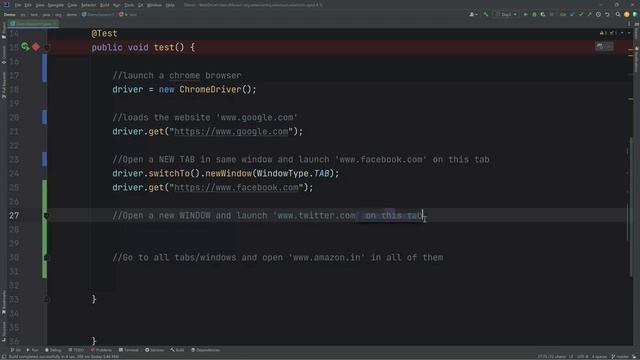
Task: Open the Git tool window button
Action: (16, 350)
